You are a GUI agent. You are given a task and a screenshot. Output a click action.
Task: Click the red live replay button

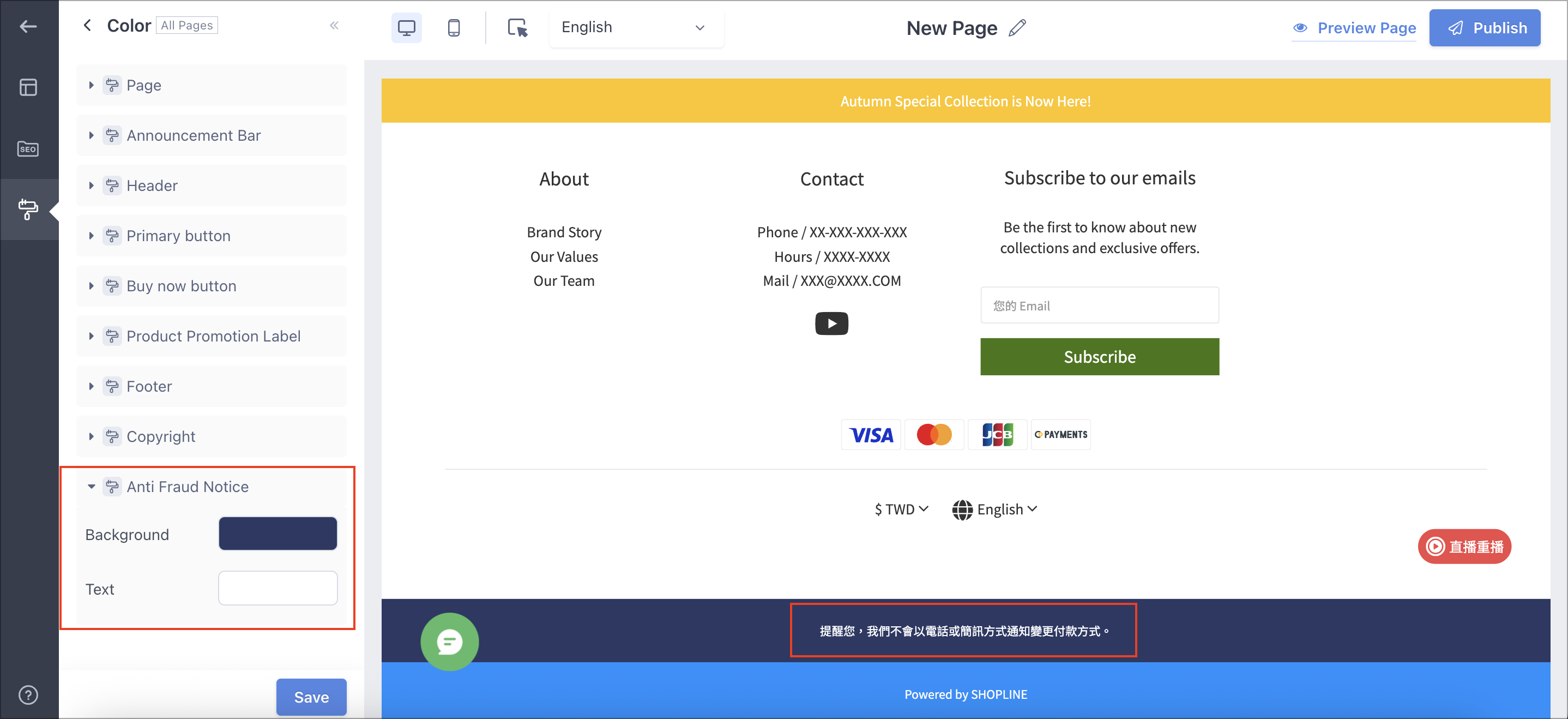pos(1464,546)
